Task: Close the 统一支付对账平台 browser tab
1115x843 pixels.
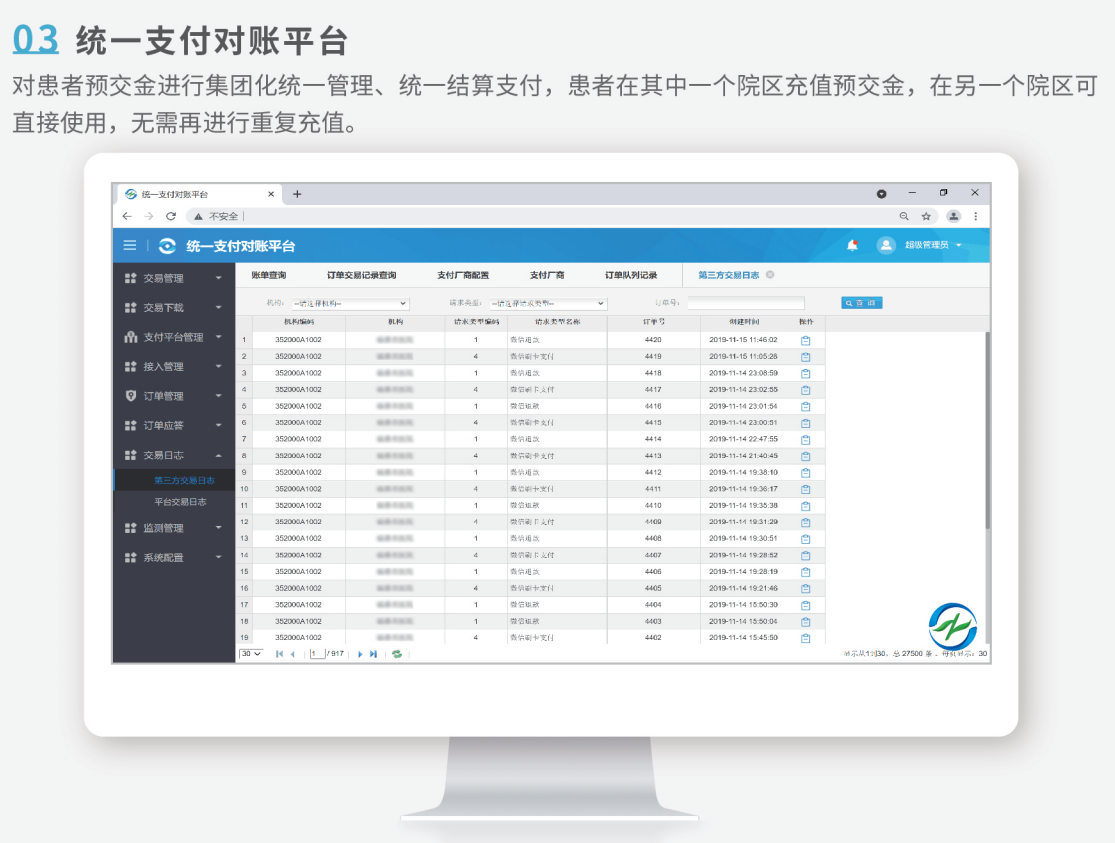Action: pyautogui.click(x=271, y=194)
